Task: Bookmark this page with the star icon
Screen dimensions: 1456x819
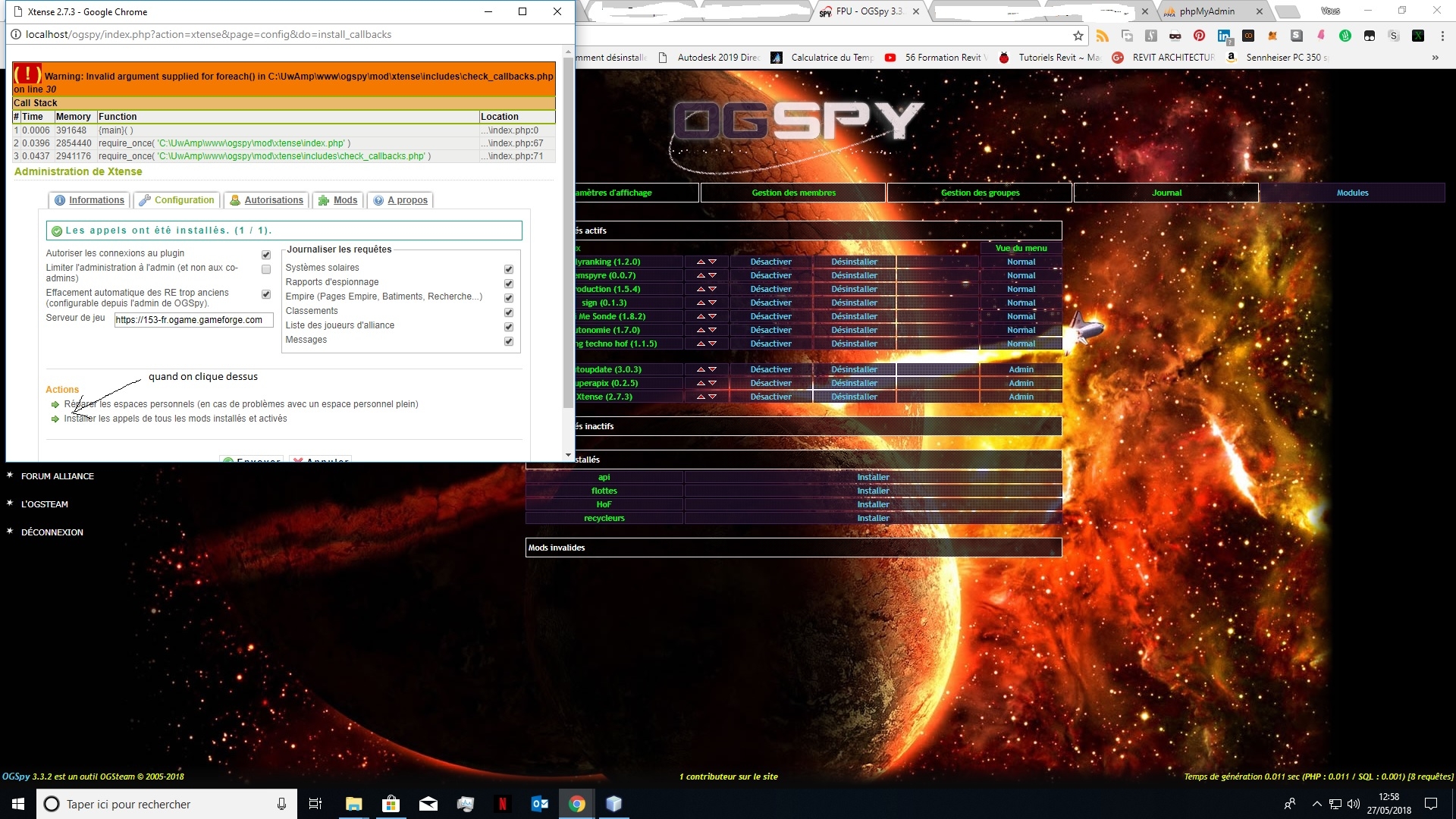Action: (x=1078, y=36)
